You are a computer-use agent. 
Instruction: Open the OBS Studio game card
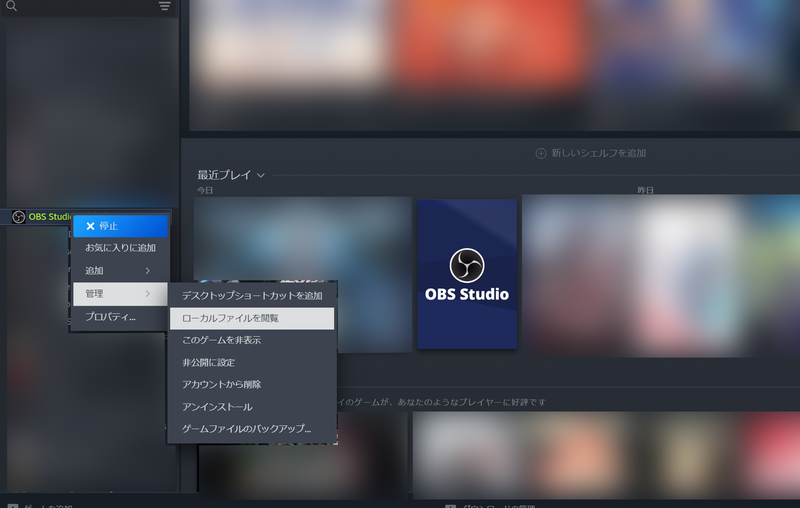(x=467, y=274)
